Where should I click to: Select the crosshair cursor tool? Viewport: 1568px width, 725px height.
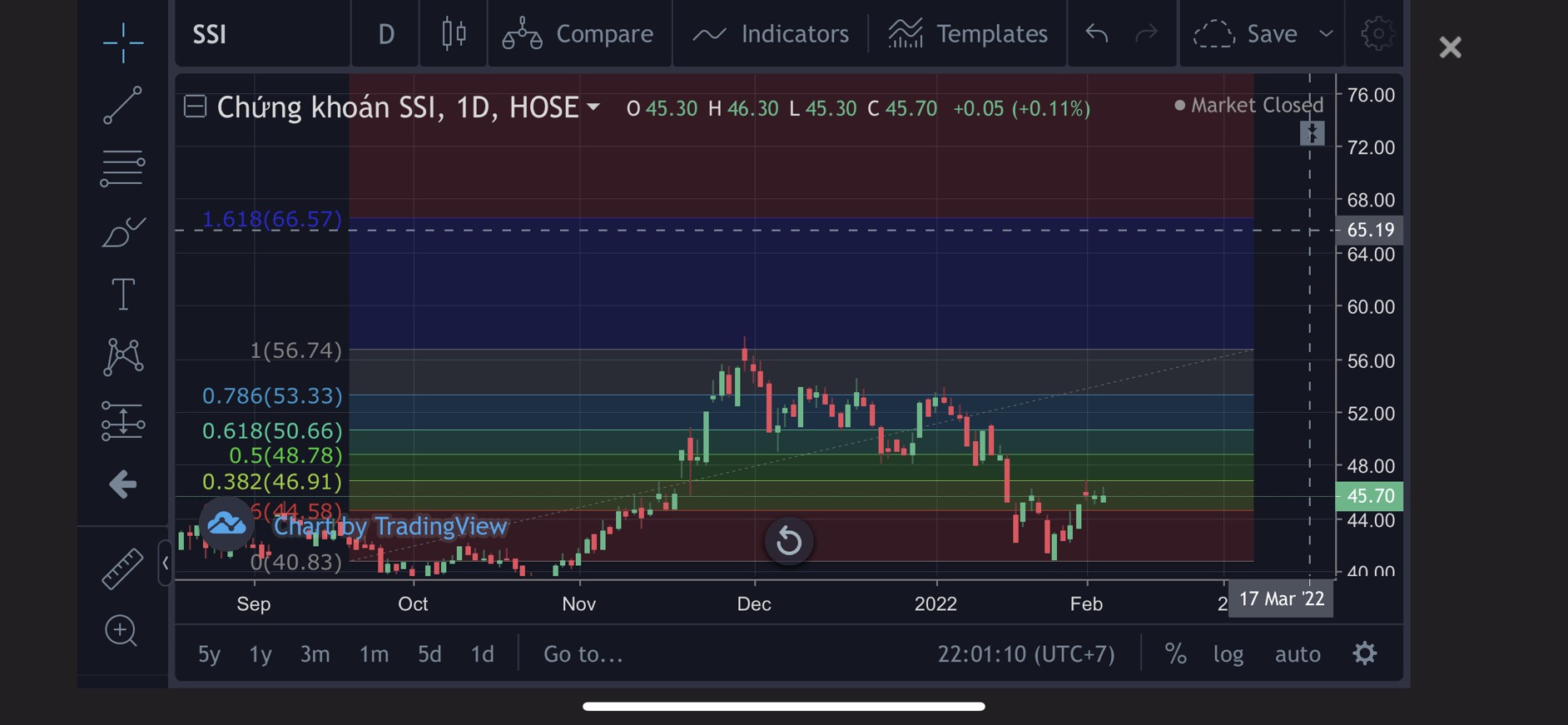[x=123, y=42]
